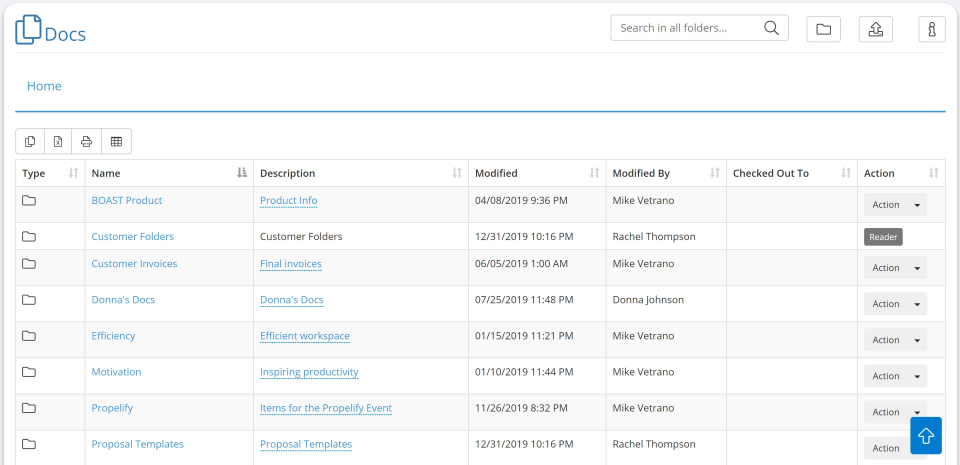
Task: Expand Action dropdown for Efficiency folder
Action: [x=917, y=340]
